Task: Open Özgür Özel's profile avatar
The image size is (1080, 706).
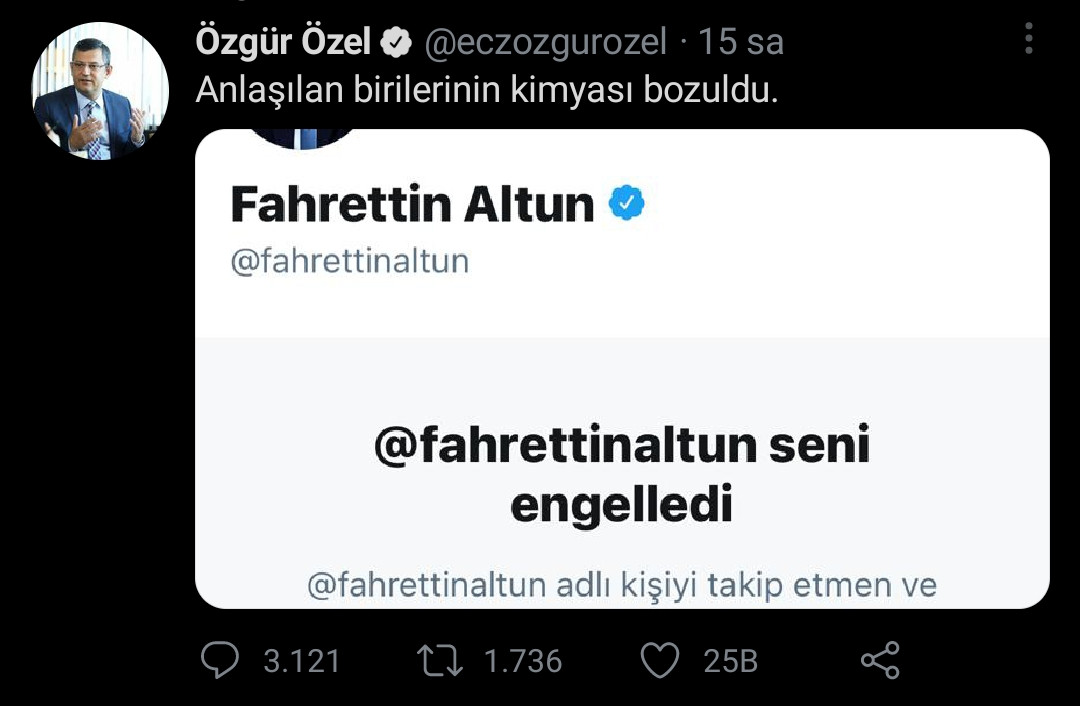Action: [98, 84]
